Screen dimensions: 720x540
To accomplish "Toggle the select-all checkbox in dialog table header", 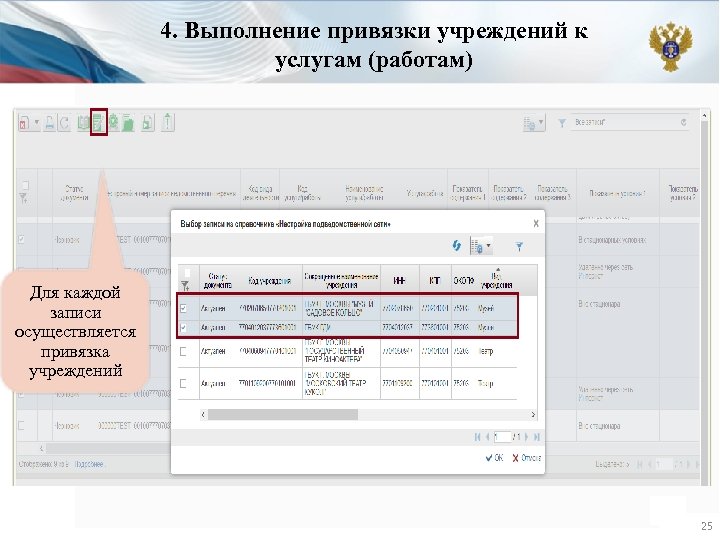I will pyautogui.click(x=187, y=273).
